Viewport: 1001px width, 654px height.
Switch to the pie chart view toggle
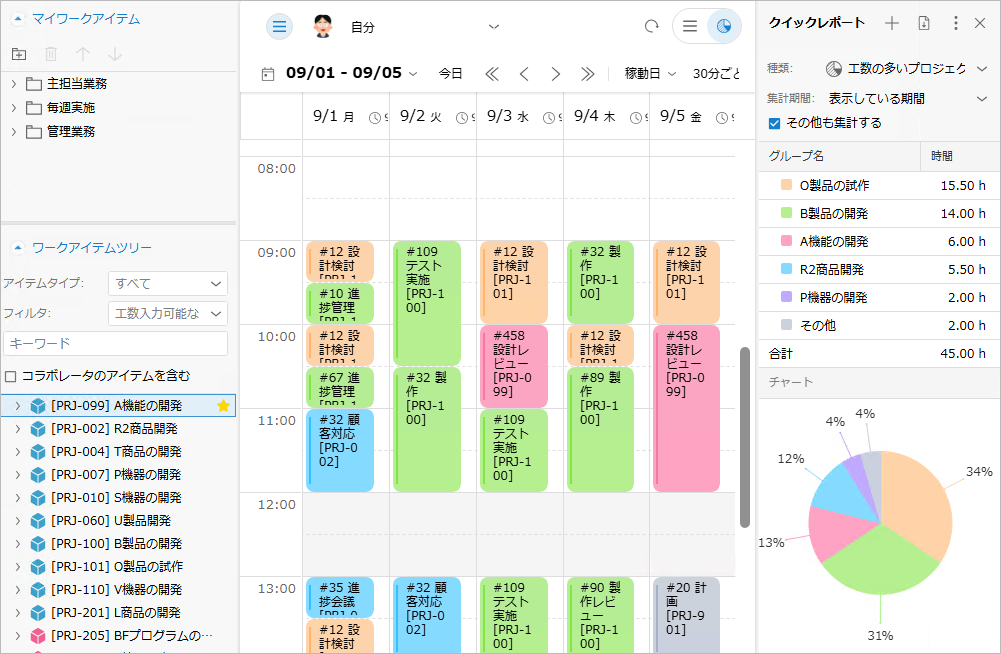click(725, 27)
